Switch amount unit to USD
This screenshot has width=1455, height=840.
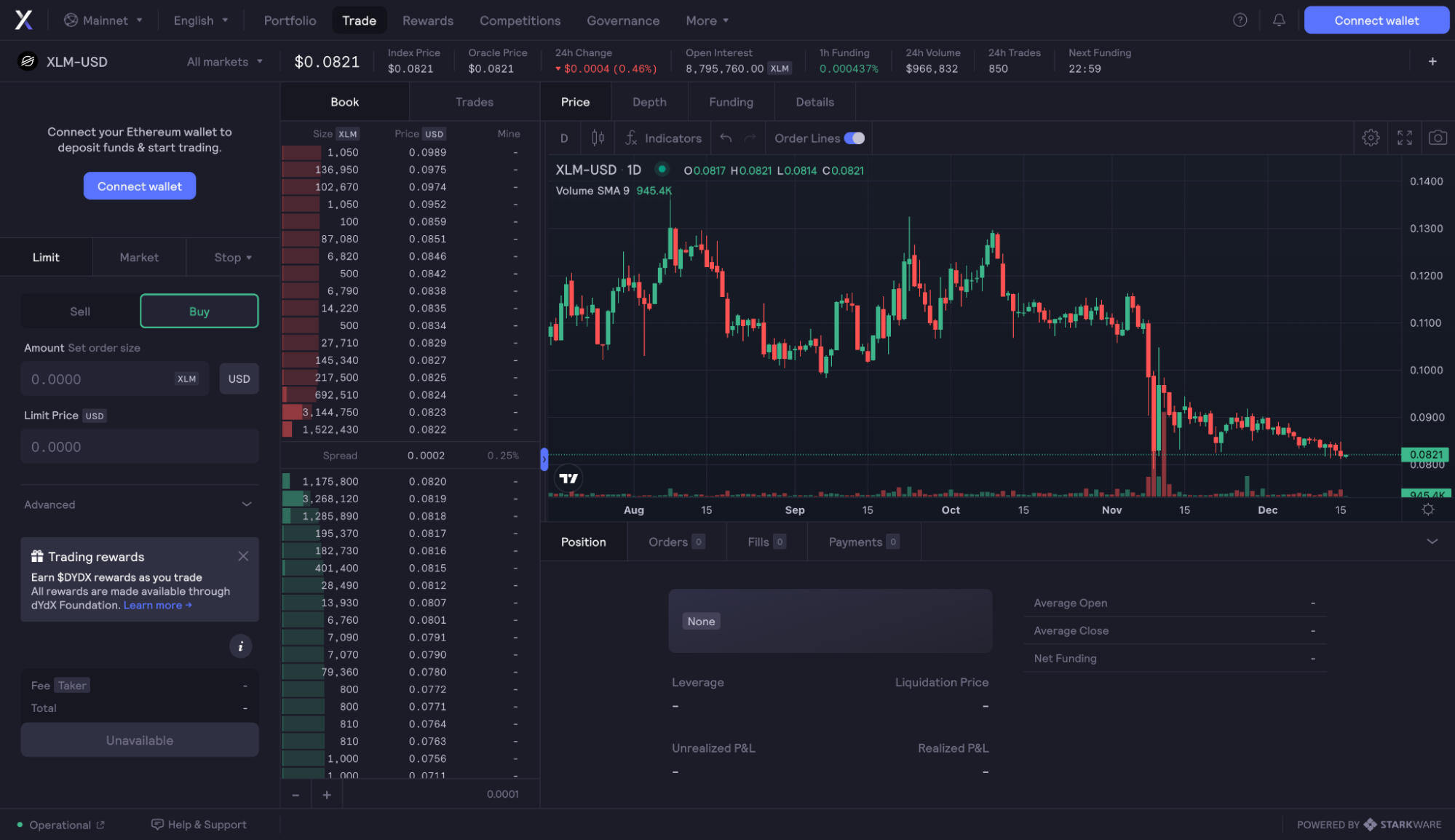239,379
